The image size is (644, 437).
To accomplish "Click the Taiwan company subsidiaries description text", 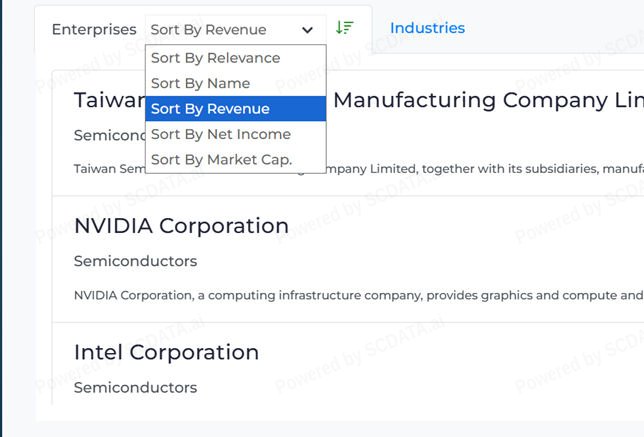I will (480, 169).
